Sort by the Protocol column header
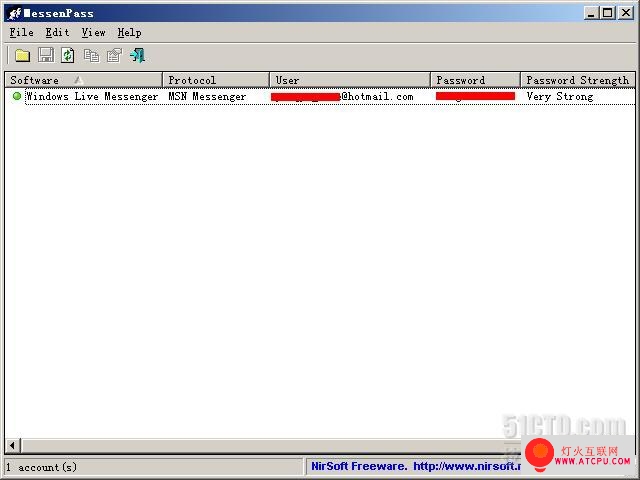Screen dimensions: 640x480 216,80
